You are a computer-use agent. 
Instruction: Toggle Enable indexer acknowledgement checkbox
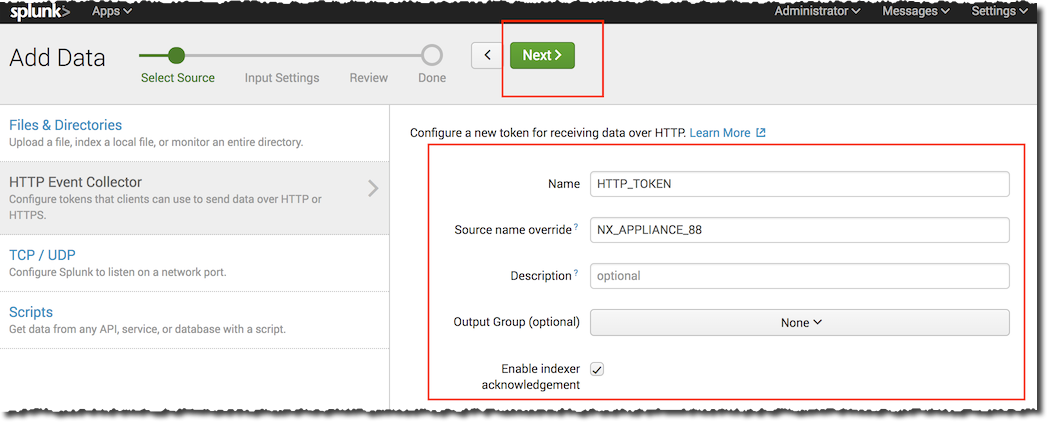coord(597,369)
